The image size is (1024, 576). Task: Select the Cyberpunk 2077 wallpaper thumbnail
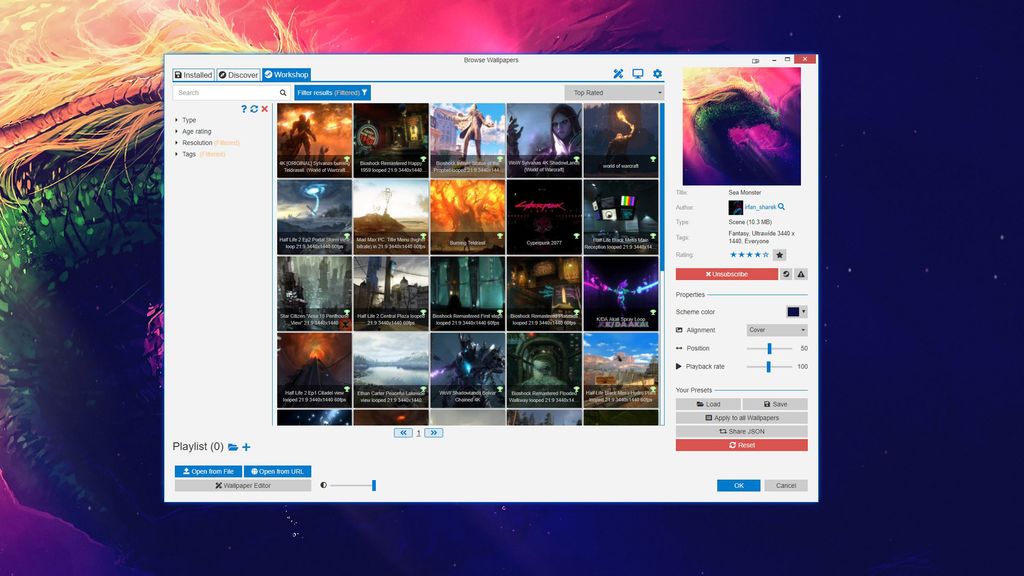point(544,217)
